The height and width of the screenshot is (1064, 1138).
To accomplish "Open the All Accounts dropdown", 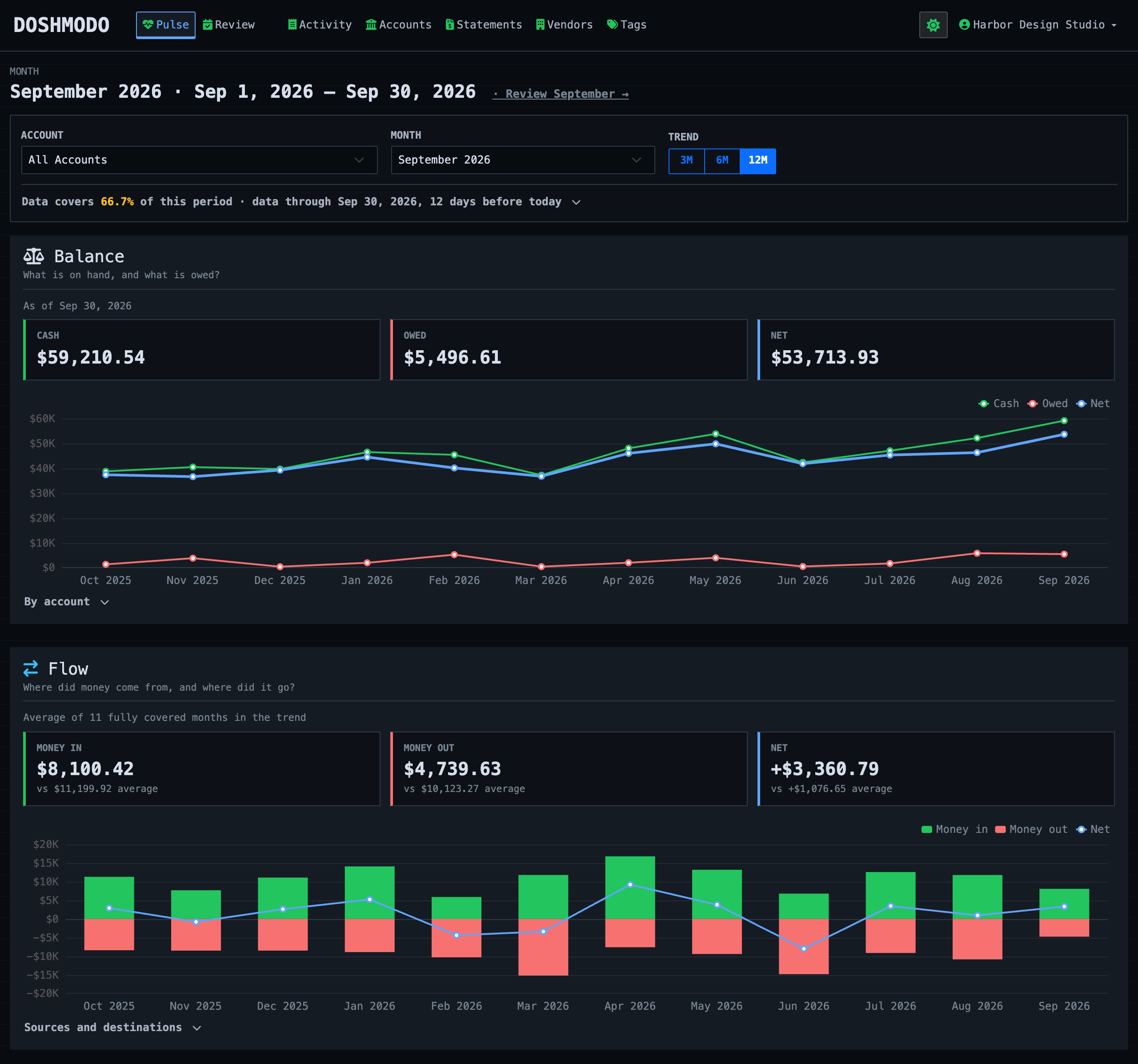I will [199, 160].
